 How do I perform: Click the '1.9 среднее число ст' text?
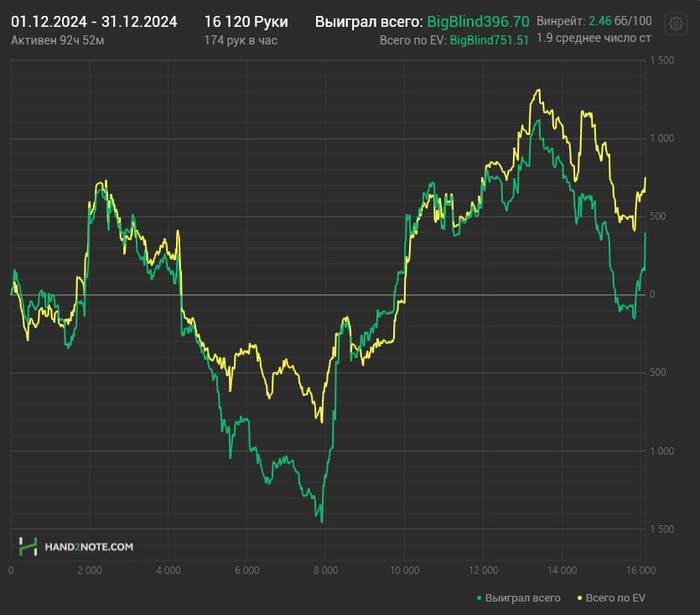tap(594, 38)
